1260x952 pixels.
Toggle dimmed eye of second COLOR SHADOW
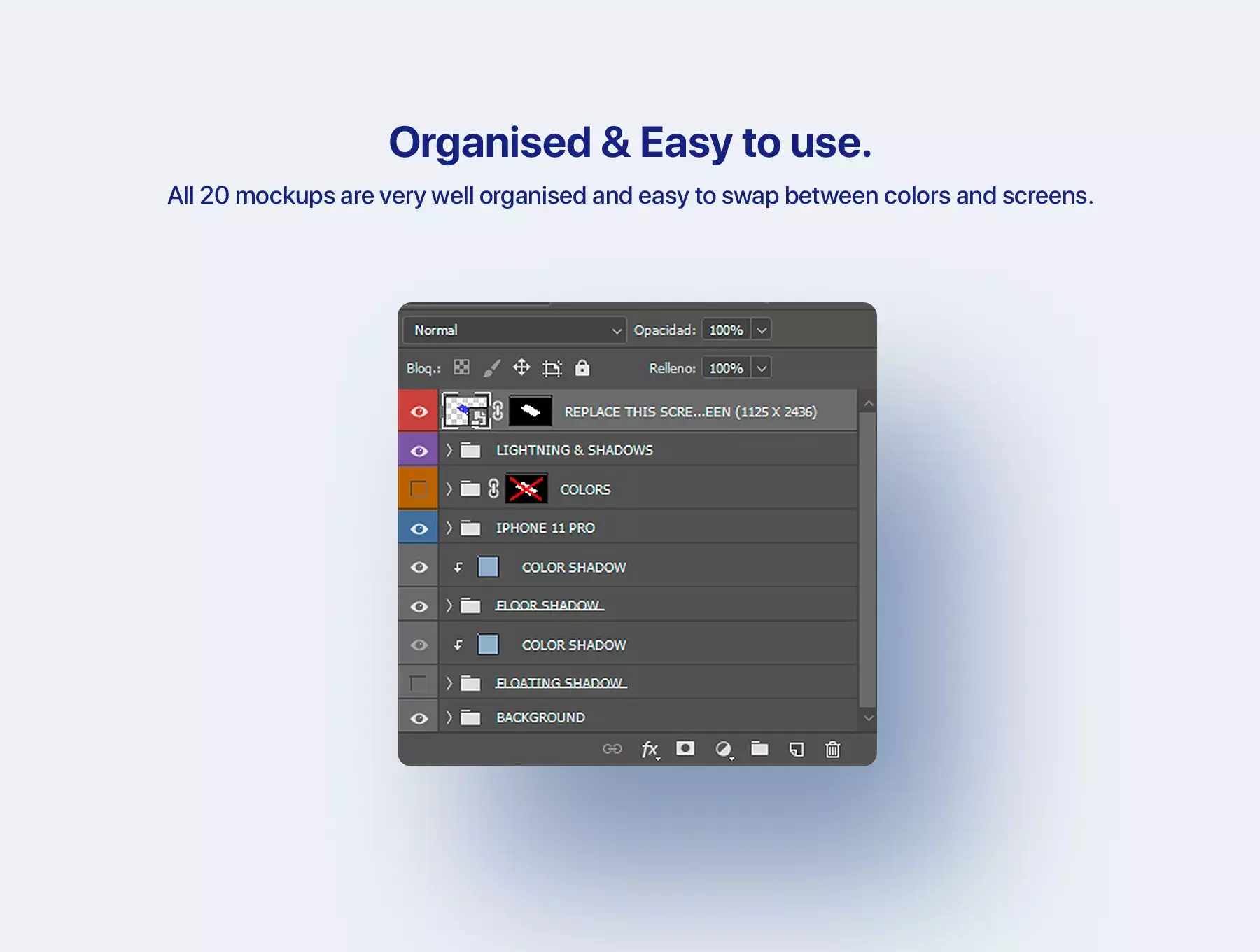coord(419,645)
